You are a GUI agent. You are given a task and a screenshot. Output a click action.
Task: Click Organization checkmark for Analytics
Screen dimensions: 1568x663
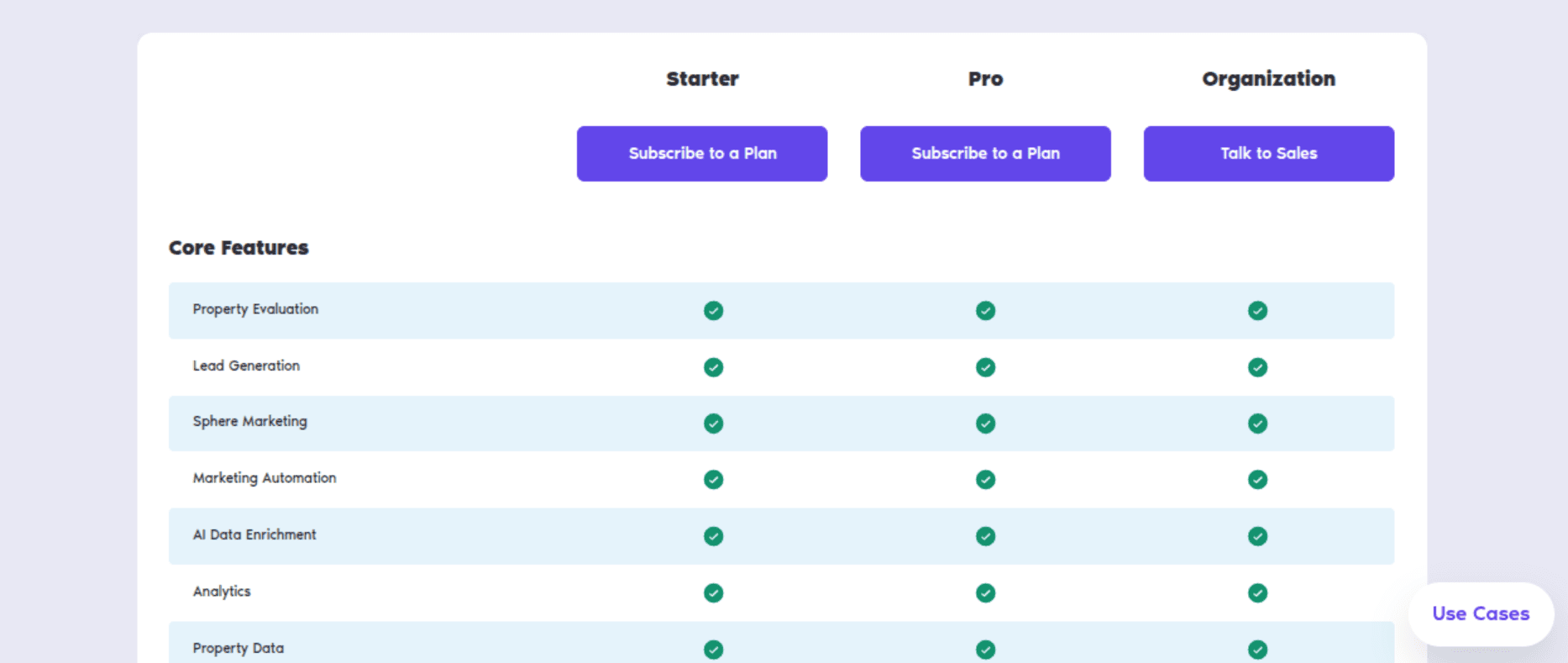tap(1257, 593)
